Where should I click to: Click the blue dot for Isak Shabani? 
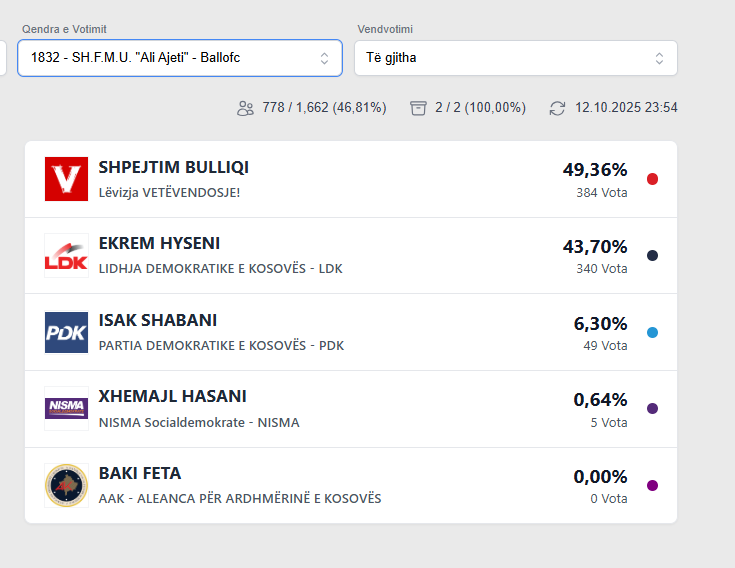point(652,332)
